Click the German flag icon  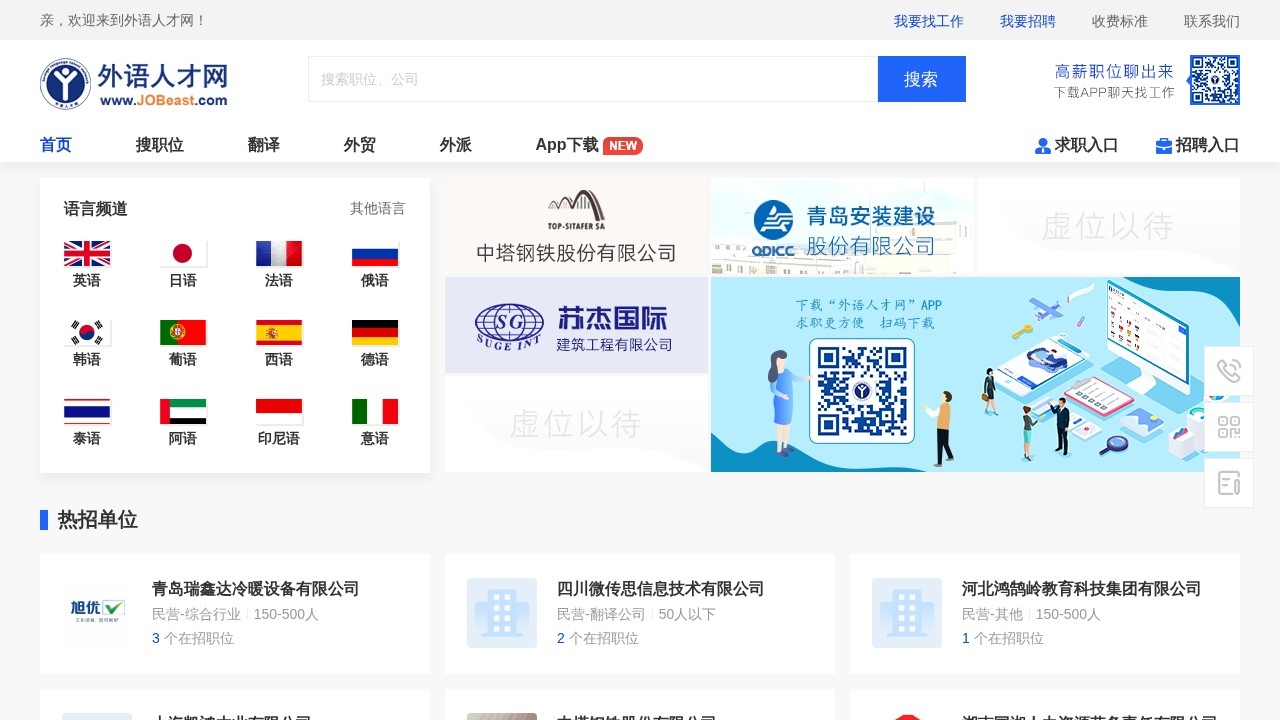click(x=374, y=333)
